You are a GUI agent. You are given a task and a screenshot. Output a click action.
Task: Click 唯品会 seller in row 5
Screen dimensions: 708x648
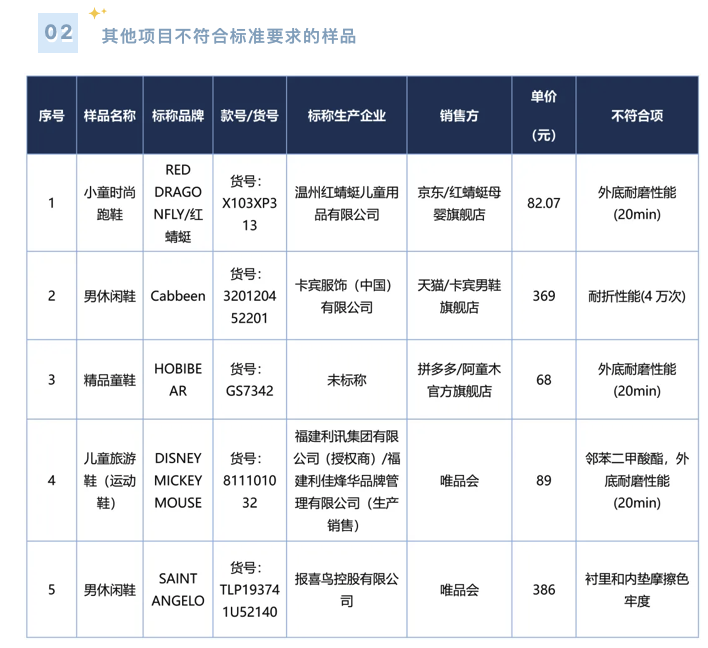459,590
